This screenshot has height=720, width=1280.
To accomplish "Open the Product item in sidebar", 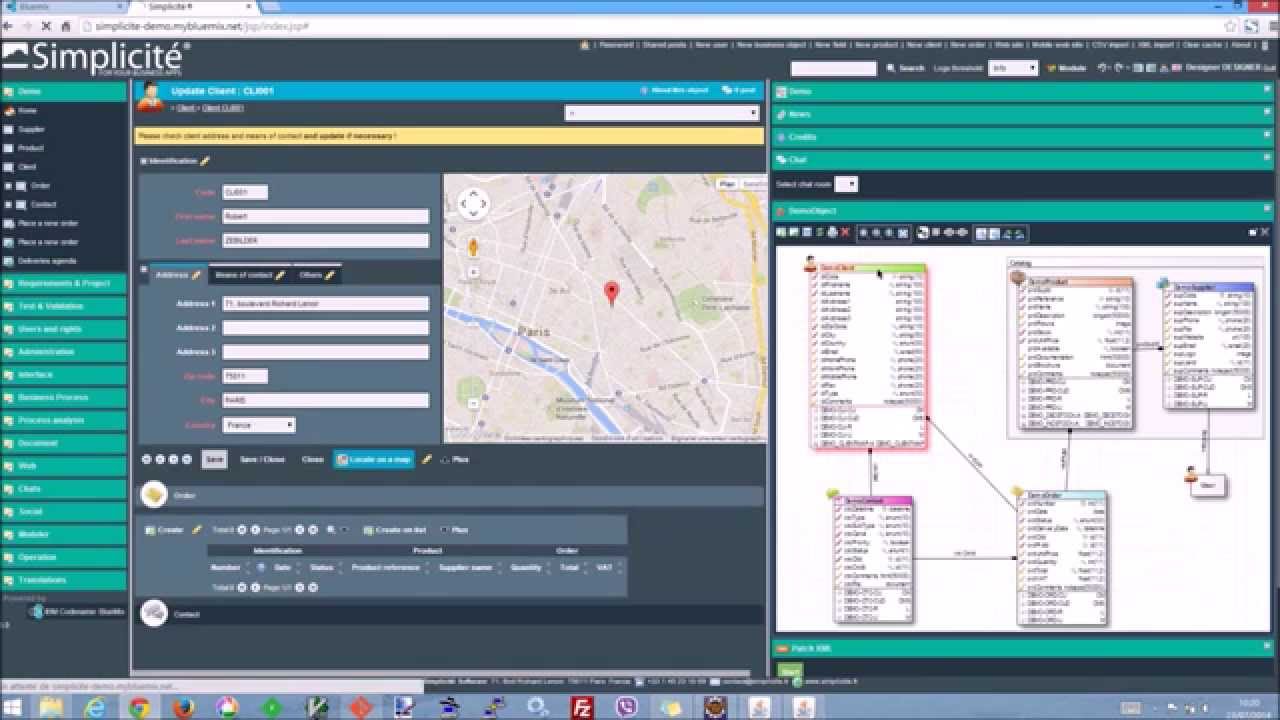I will 31,148.
